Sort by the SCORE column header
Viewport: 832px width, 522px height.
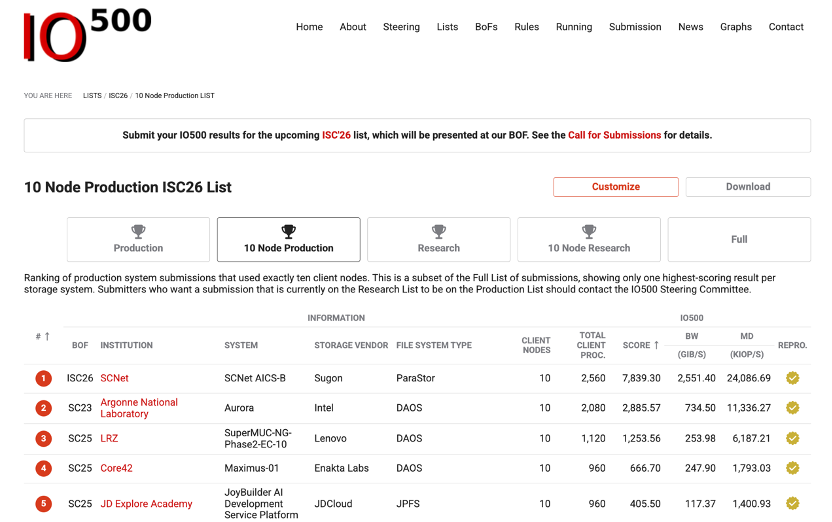[641, 345]
